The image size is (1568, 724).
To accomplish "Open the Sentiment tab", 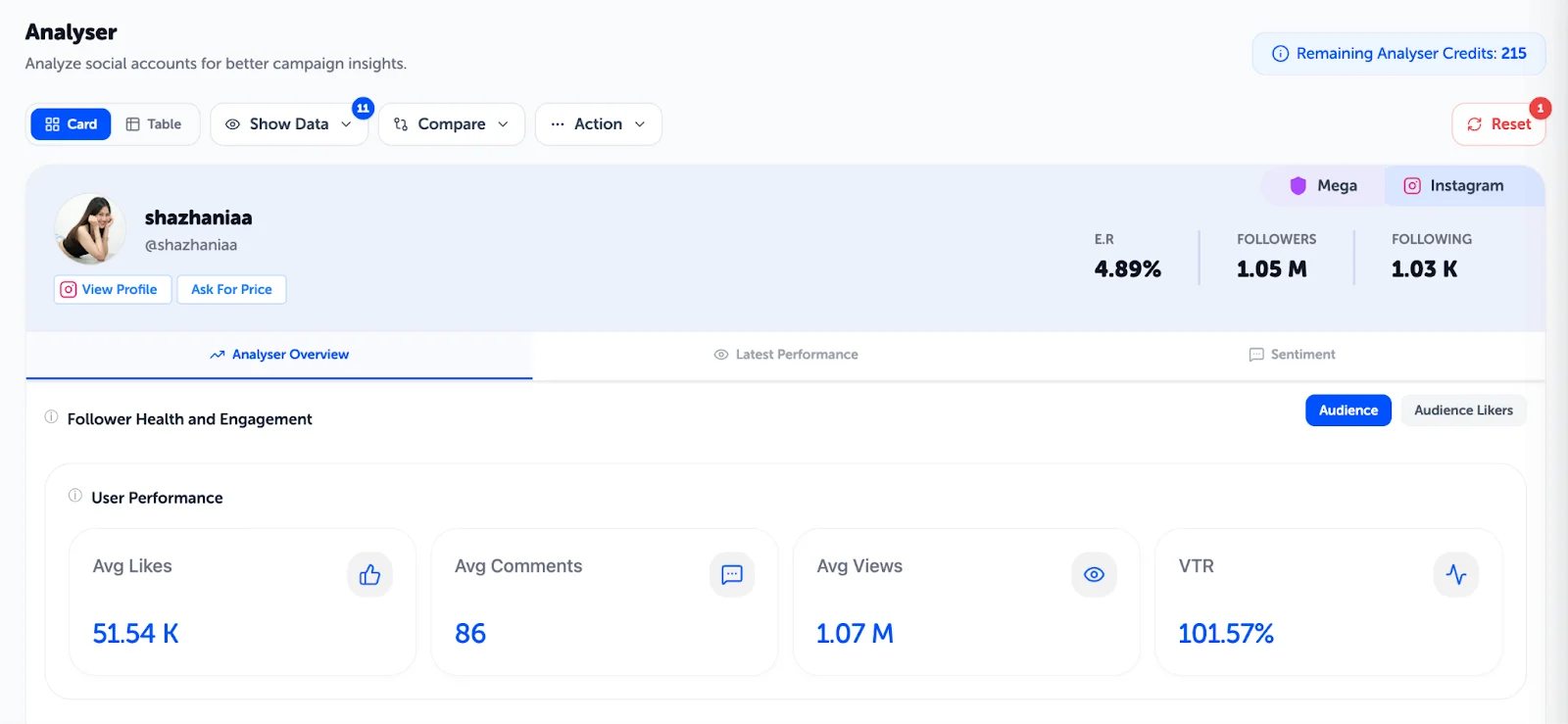I will (x=1292, y=355).
